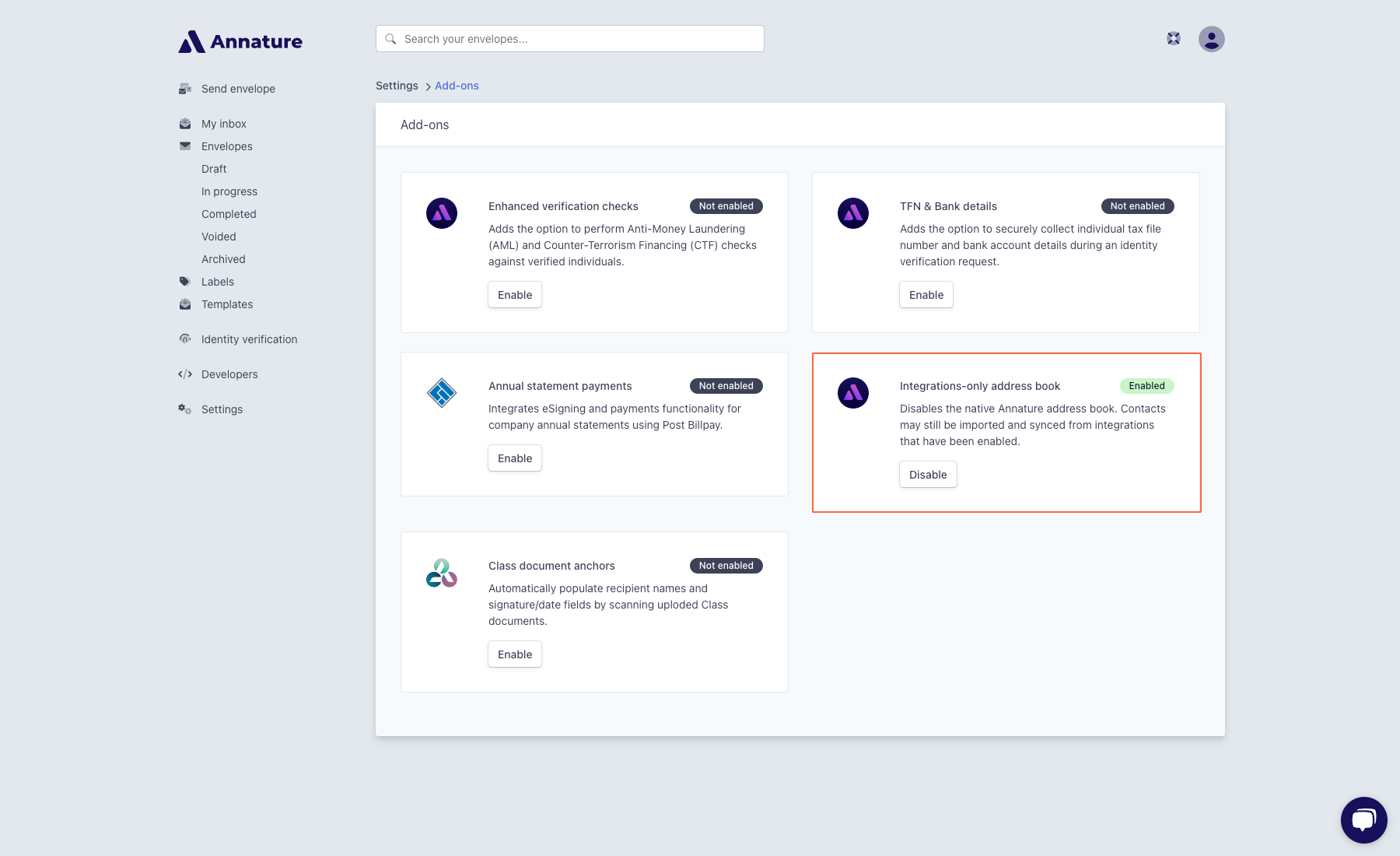The height and width of the screenshot is (856, 1400).
Task: Click the Templates sidebar icon
Action: [x=185, y=304]
